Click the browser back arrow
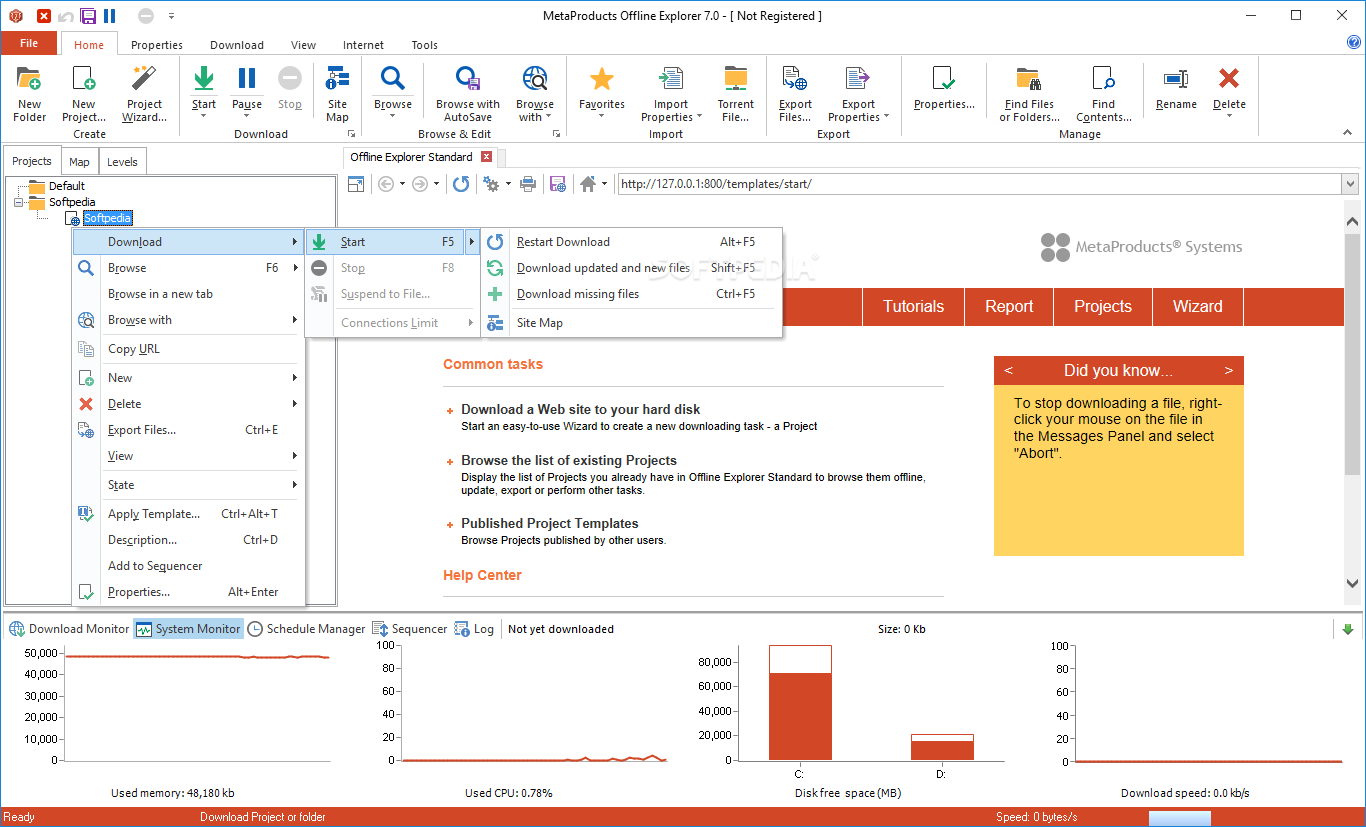Viewport: 1366px width, 827px height. 386,184
